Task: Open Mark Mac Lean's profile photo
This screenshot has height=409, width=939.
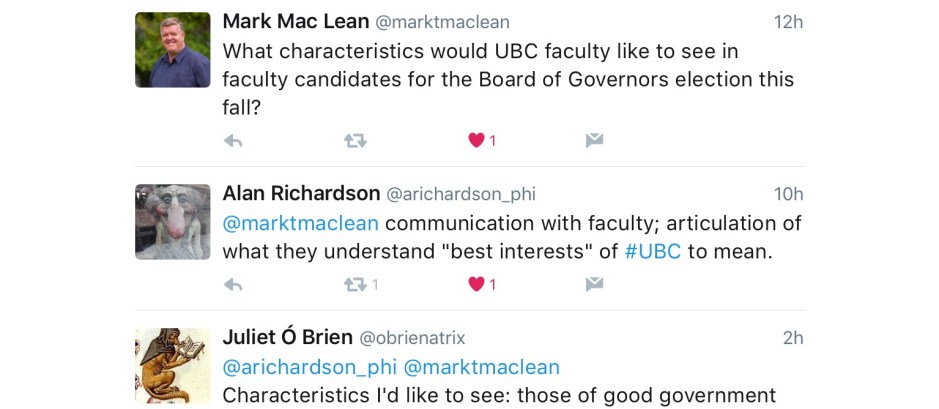Action: (173, 50)
